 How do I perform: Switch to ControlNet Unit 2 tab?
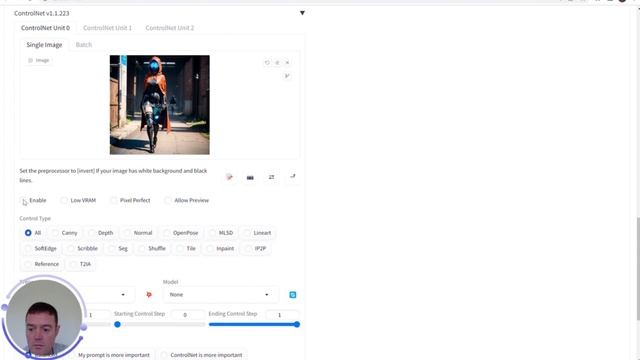click(x=170, y=28)
